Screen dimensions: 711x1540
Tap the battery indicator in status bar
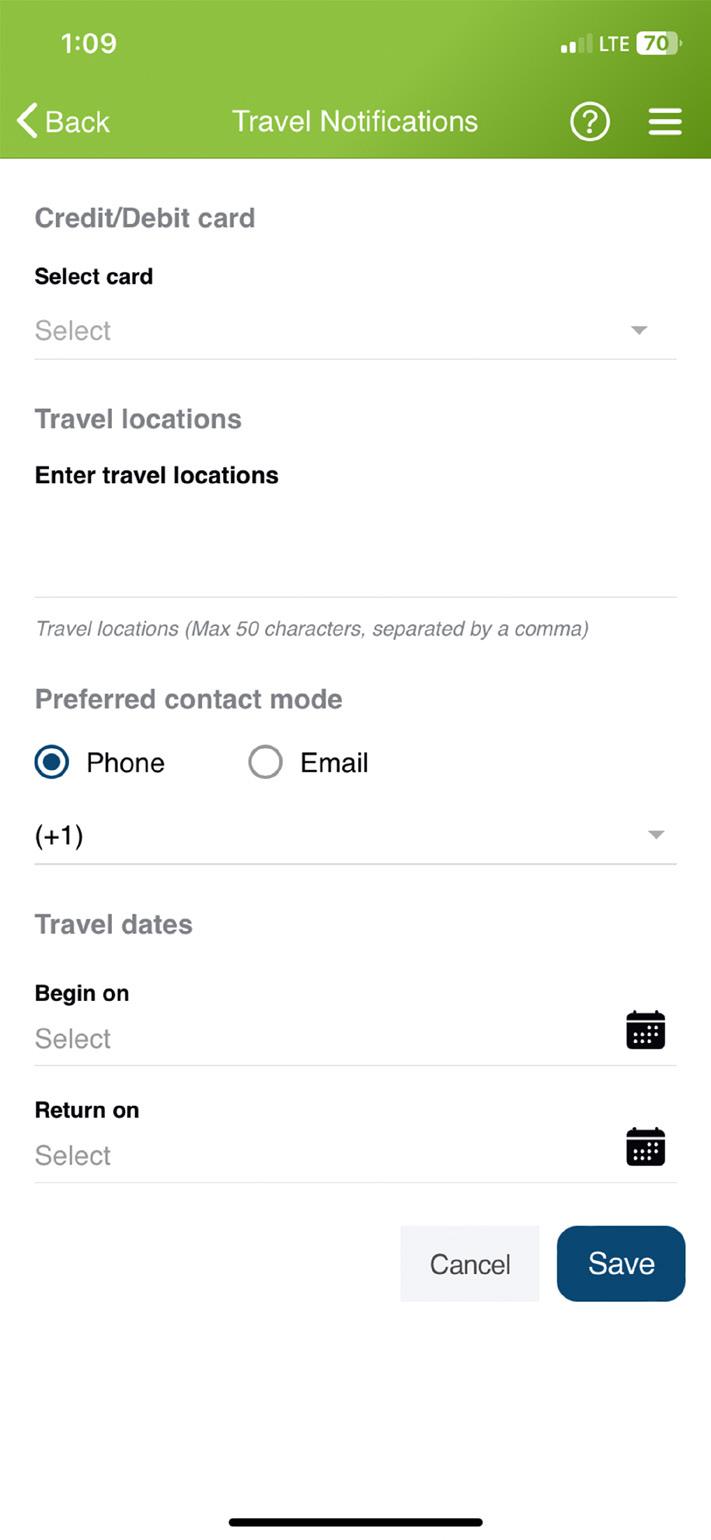(658, 43)
